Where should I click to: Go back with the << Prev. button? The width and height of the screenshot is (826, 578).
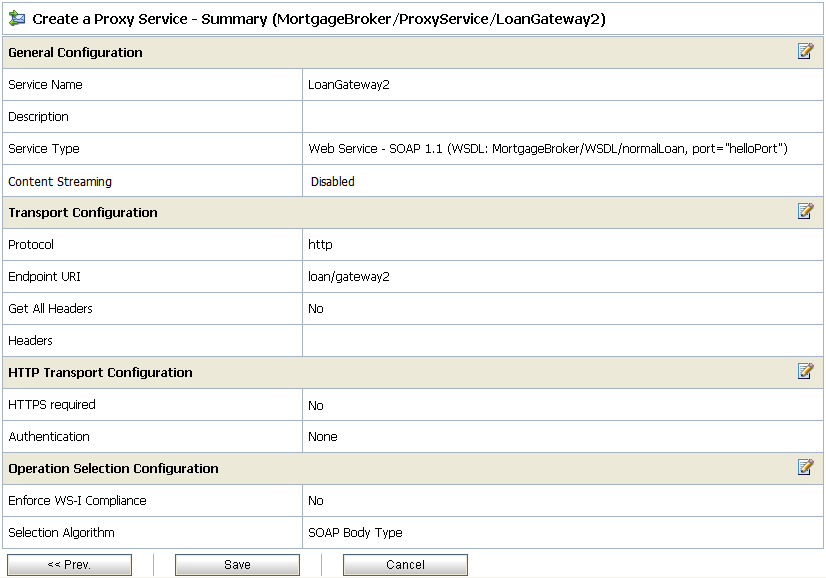[70, 565]
